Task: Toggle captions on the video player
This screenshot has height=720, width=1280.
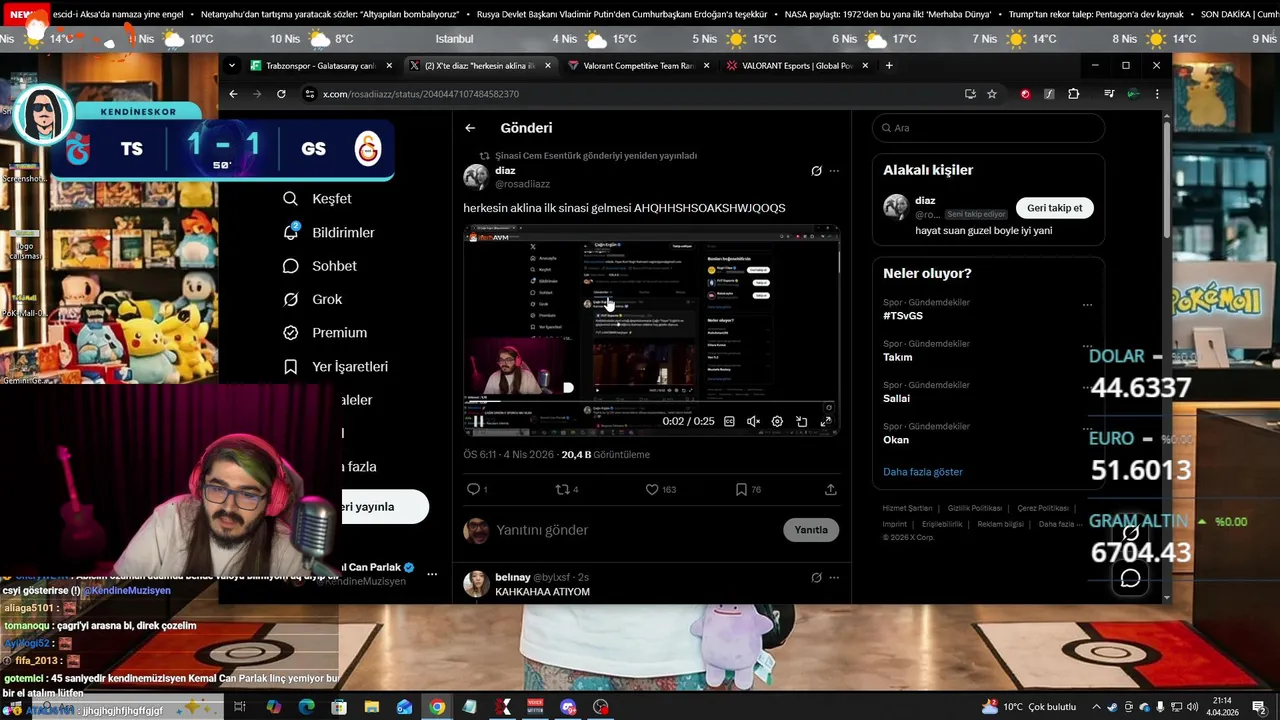Action: [729, 422]
